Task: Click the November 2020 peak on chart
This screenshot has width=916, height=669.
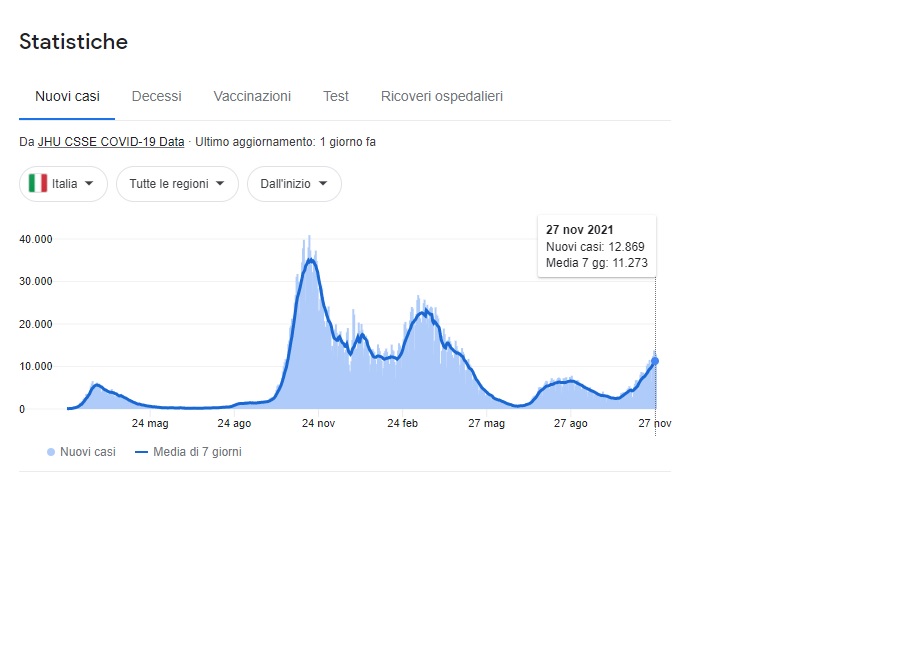Action: pos(311,260)
